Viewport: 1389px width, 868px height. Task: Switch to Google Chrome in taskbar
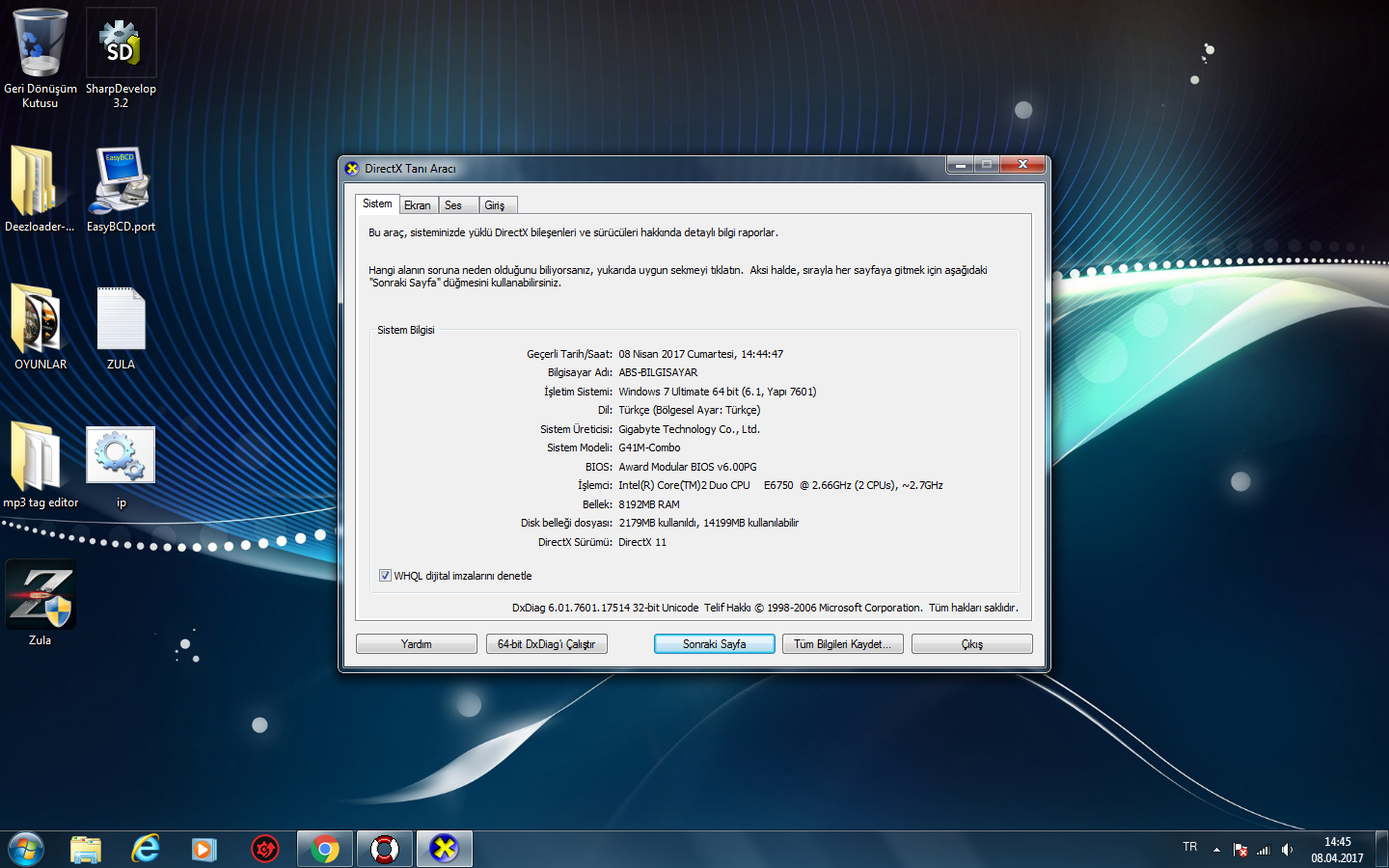(325, 849)
